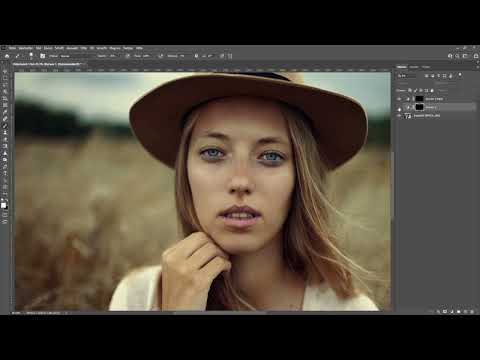Hide the bottom smart object layer
The image size is (480, 360).
[399, 116]
